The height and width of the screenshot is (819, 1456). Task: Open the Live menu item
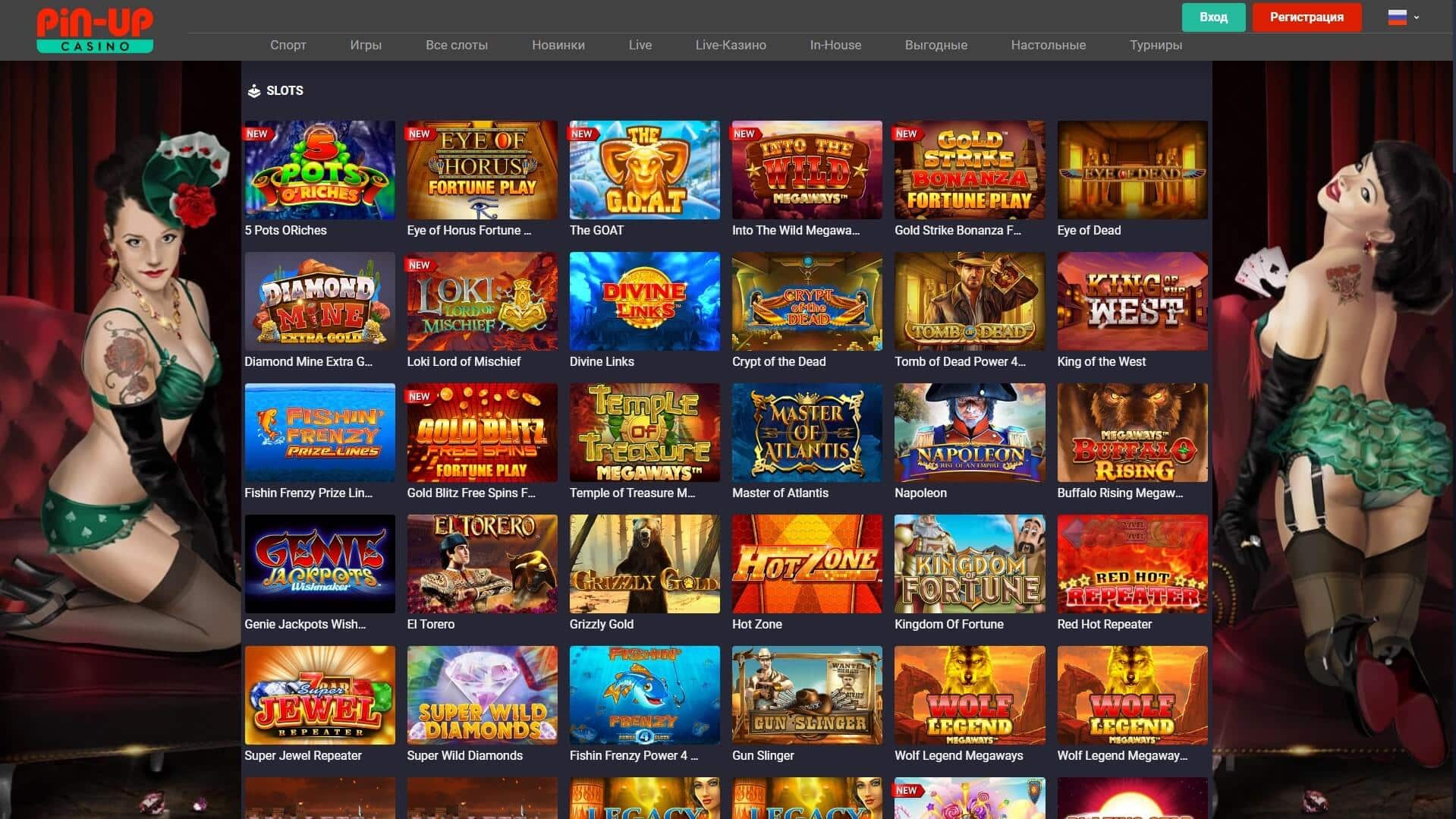point(640,45)
